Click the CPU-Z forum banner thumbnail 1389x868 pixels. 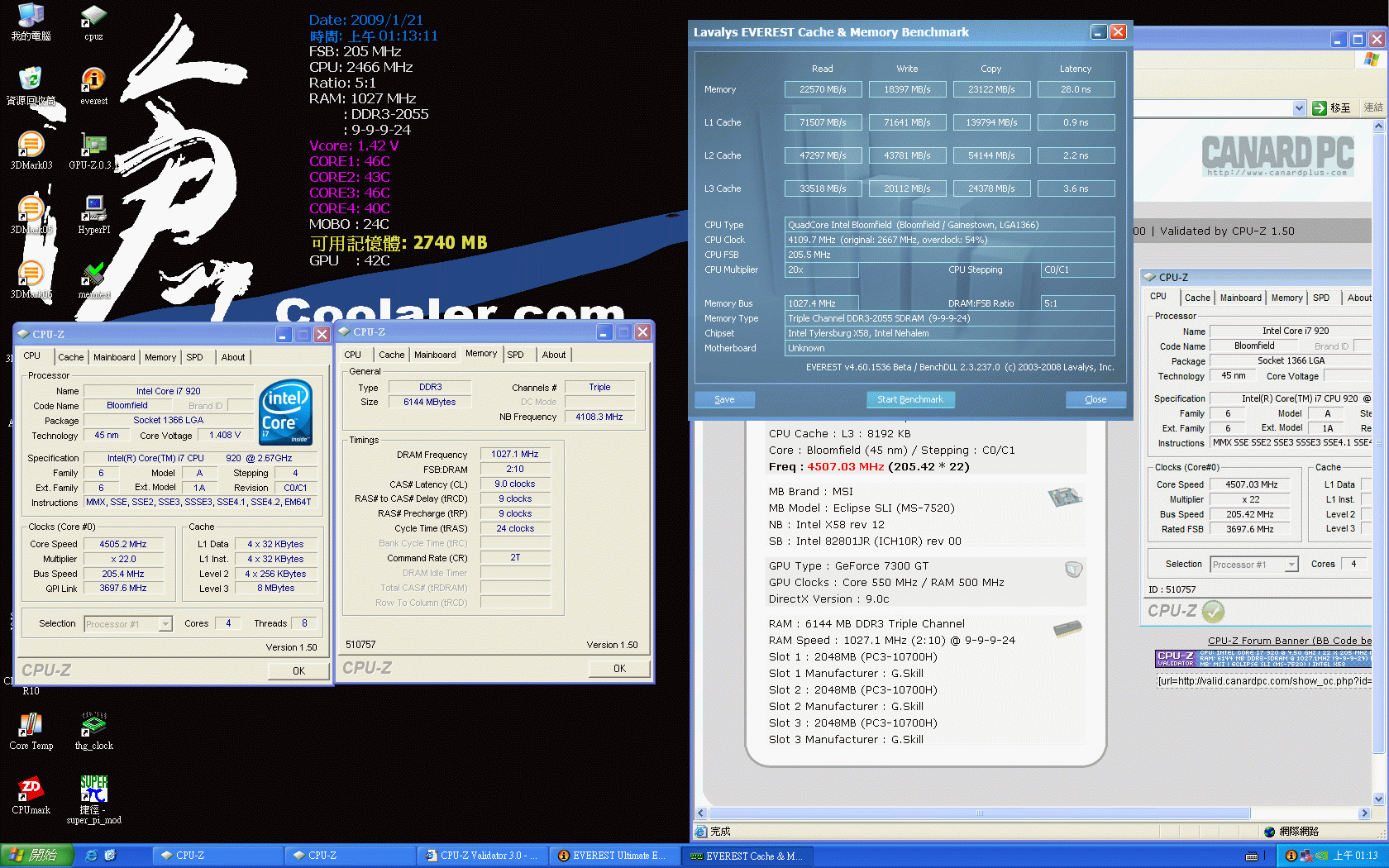pos(1263,659)
